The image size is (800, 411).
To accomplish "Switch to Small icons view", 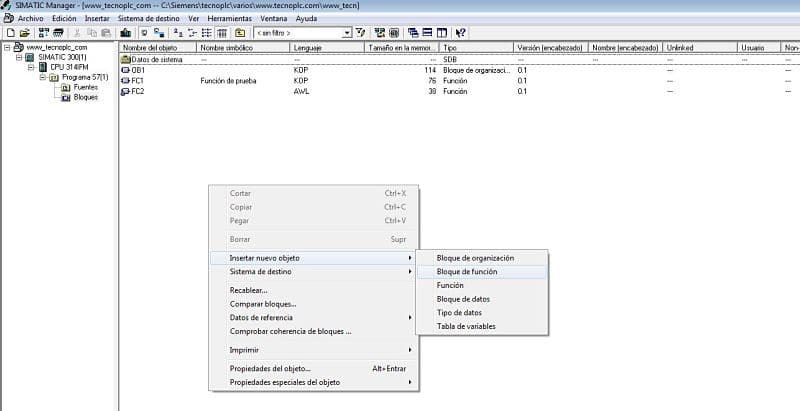I will click(x=192, y=33).
